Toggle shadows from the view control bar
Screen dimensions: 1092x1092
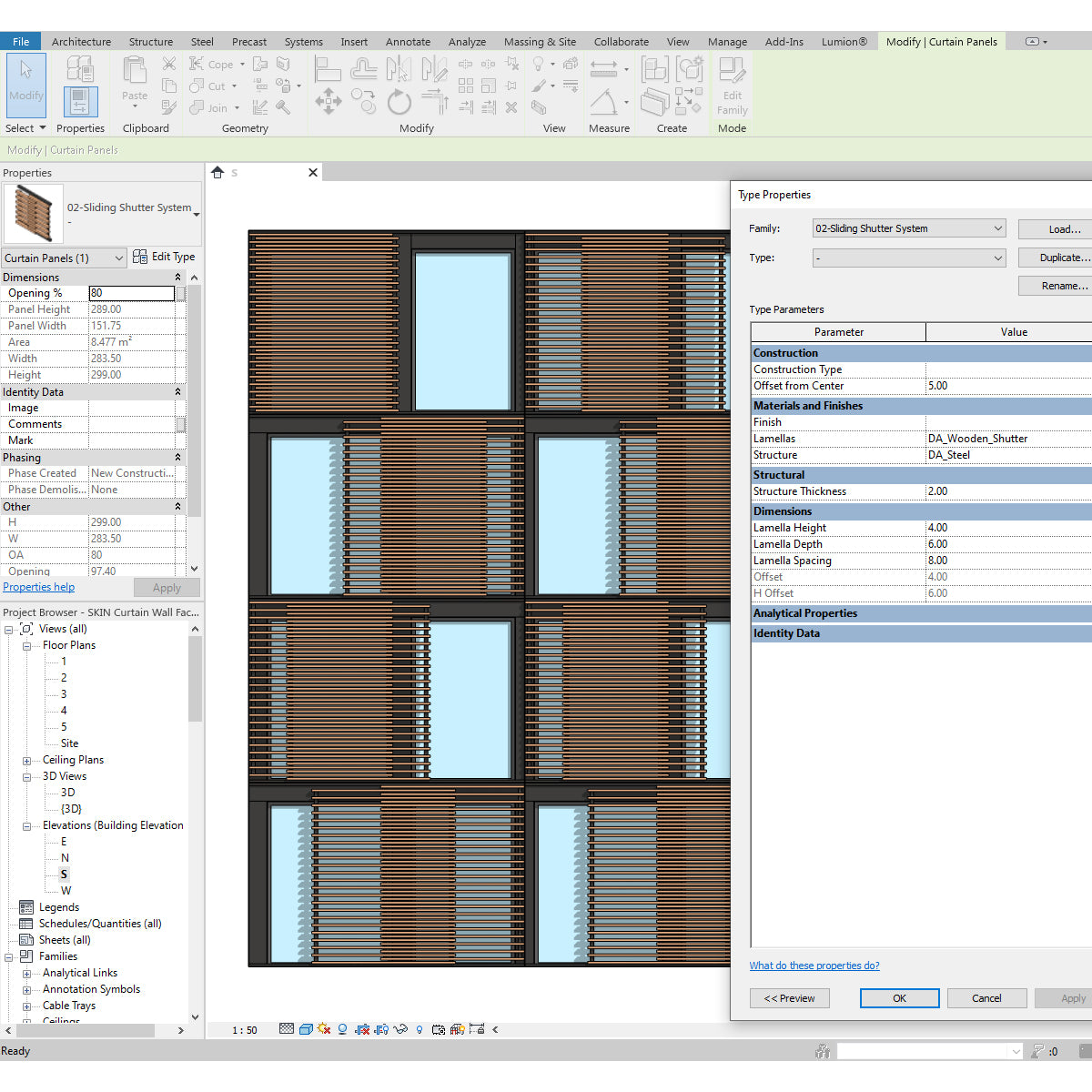coord(341,1028)
